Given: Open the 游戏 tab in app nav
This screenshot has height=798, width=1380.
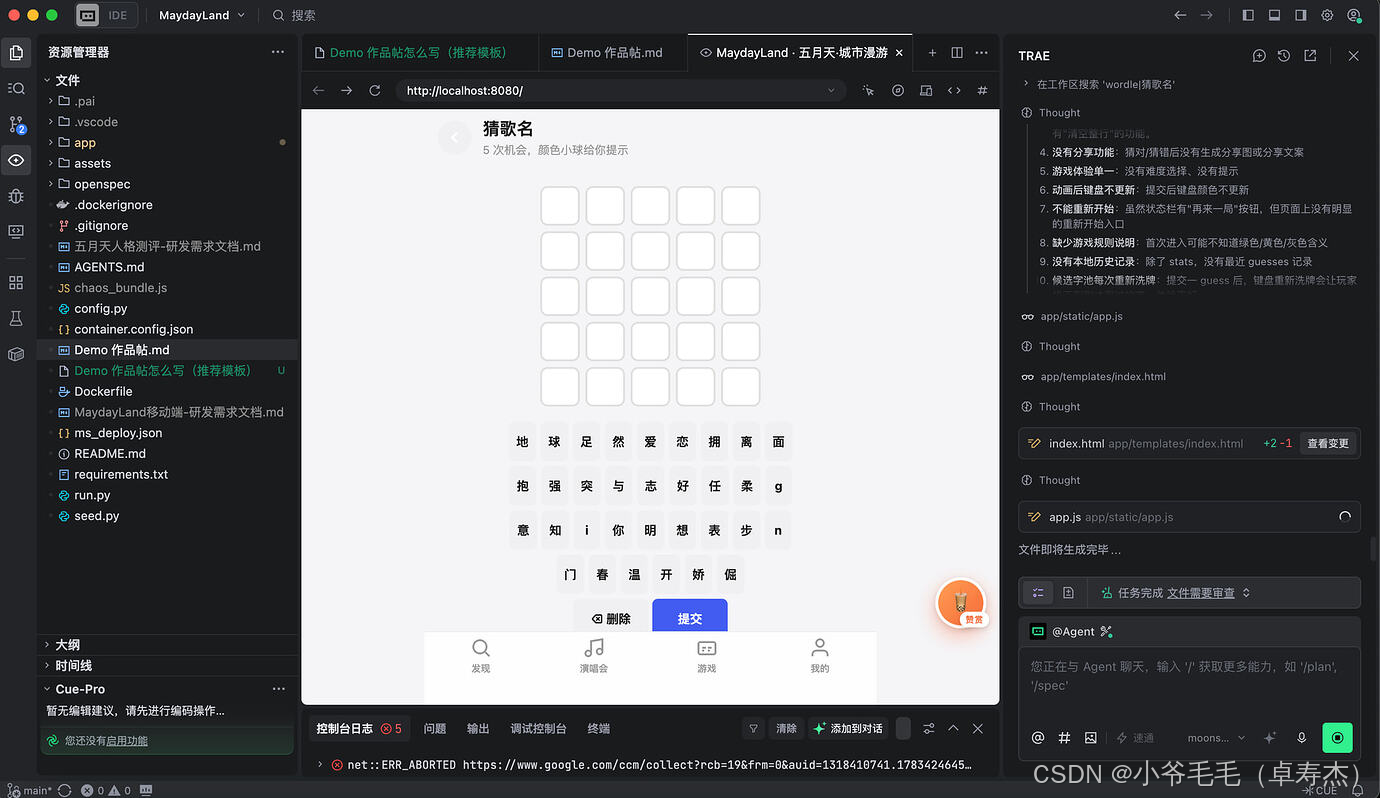Looking at the screenshot, I should (707, 656).
